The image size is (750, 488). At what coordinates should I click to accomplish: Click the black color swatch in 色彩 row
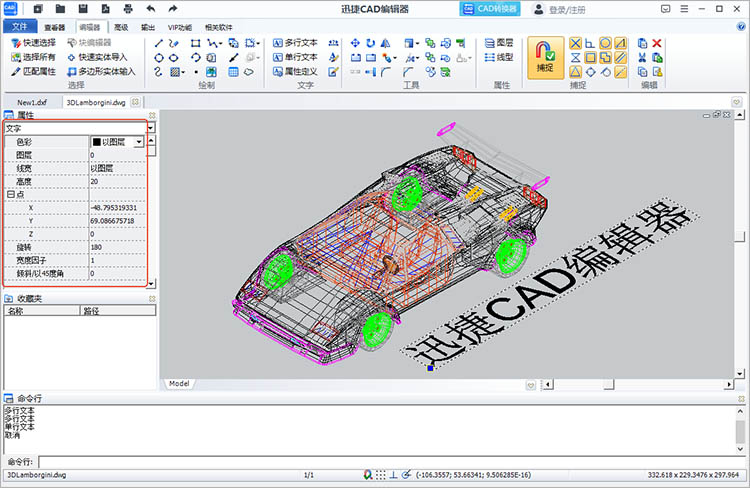96,142
